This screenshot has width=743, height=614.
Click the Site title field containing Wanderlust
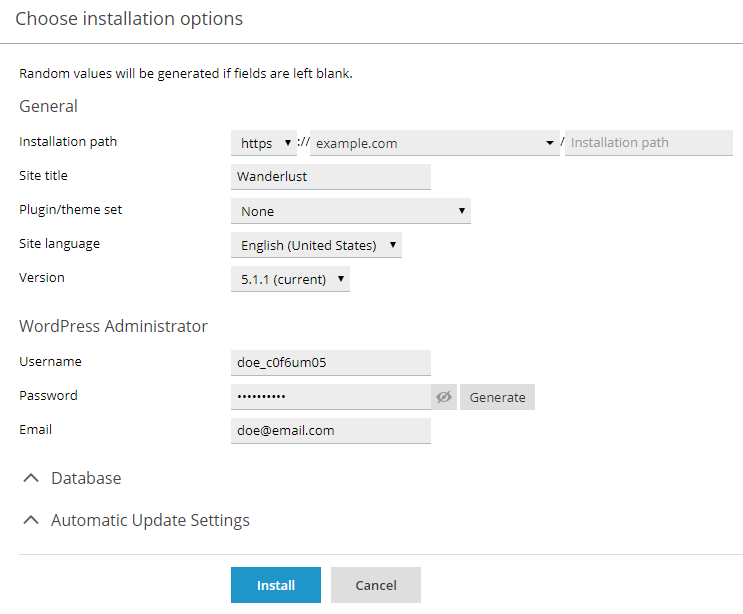point(330,177)
